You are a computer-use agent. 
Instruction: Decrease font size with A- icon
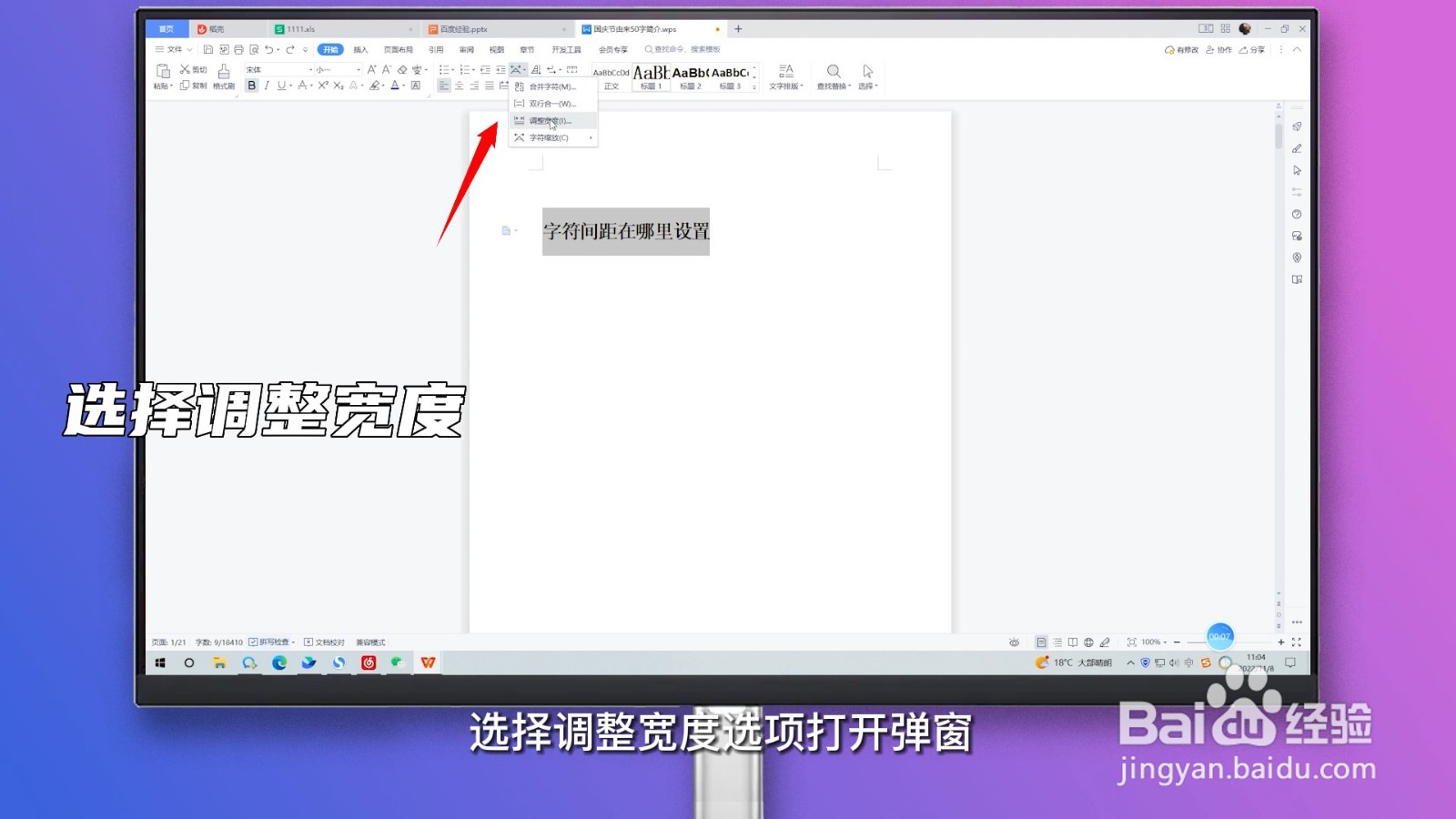point(387,69)
